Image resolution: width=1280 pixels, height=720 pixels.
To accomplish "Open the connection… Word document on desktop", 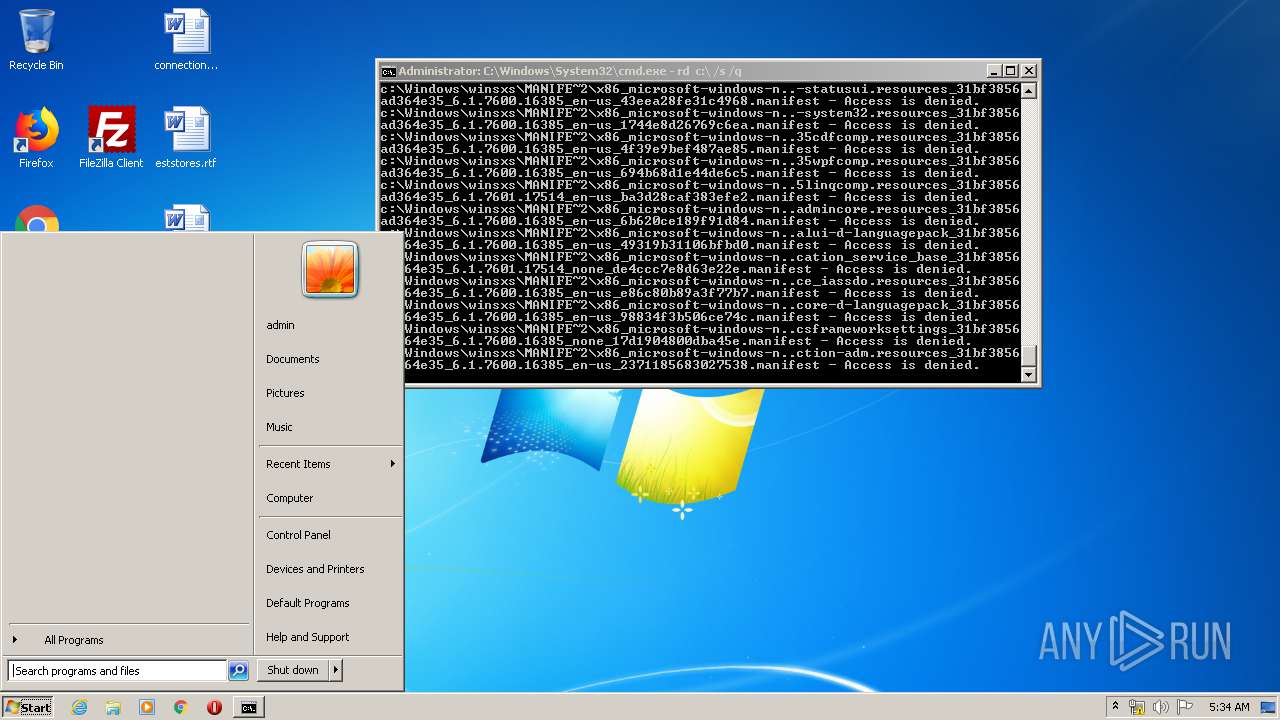I will (x=186, y=40).
